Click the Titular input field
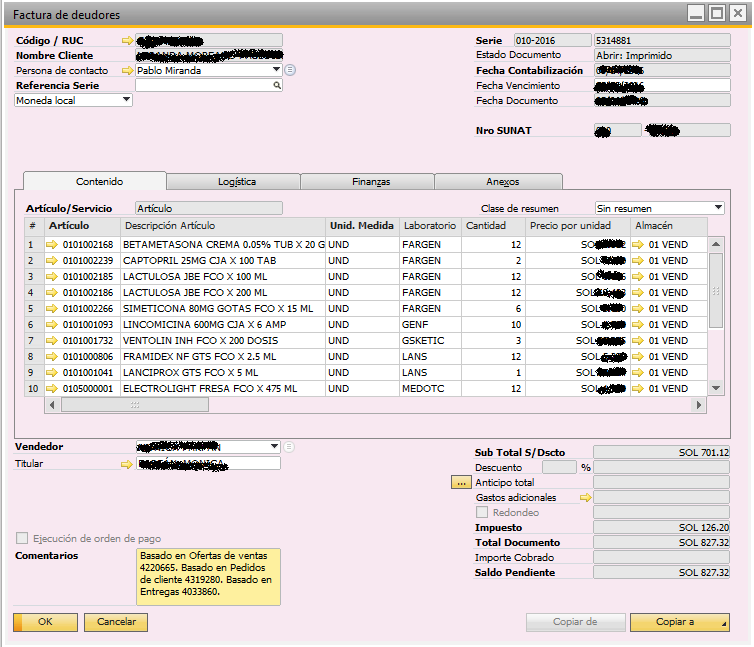The image size is (754, 647). [x=208, y=464]
